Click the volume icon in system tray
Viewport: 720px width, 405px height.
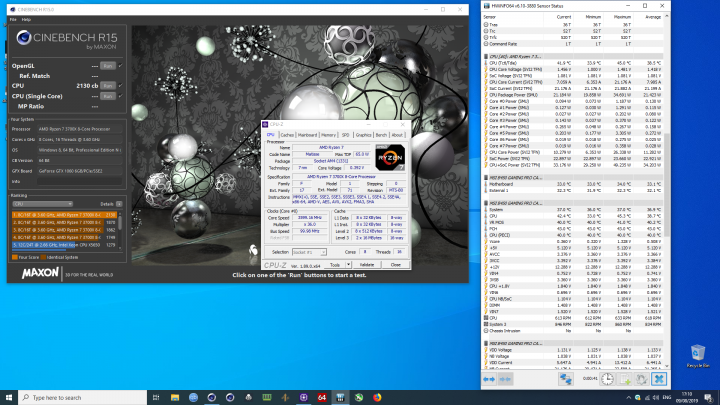click(x=656, y=398)
